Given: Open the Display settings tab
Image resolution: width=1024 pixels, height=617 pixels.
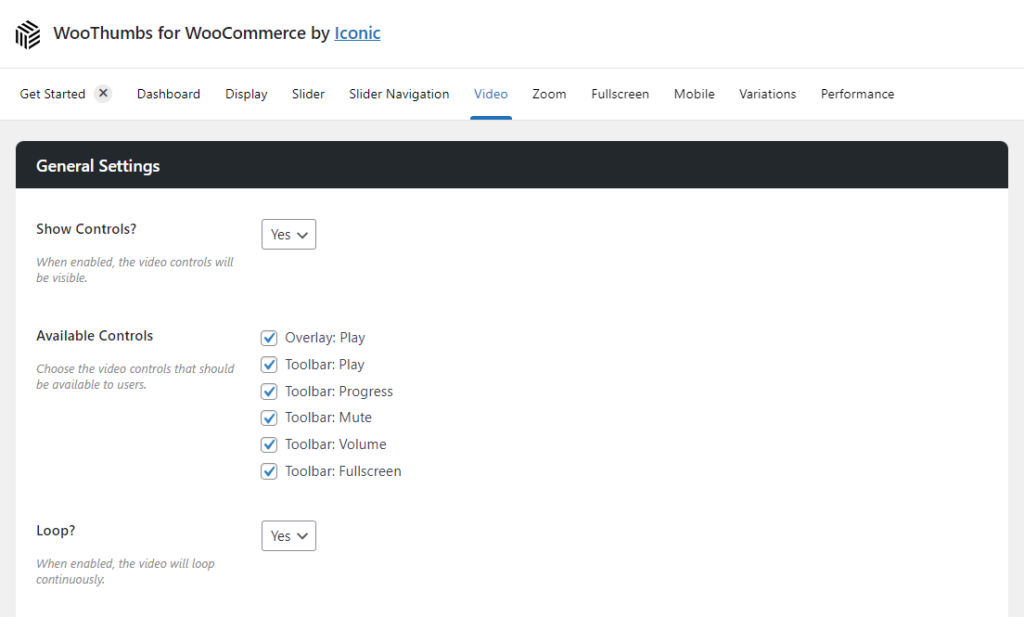Looking at the screenshot, I should tap(246, 94).
